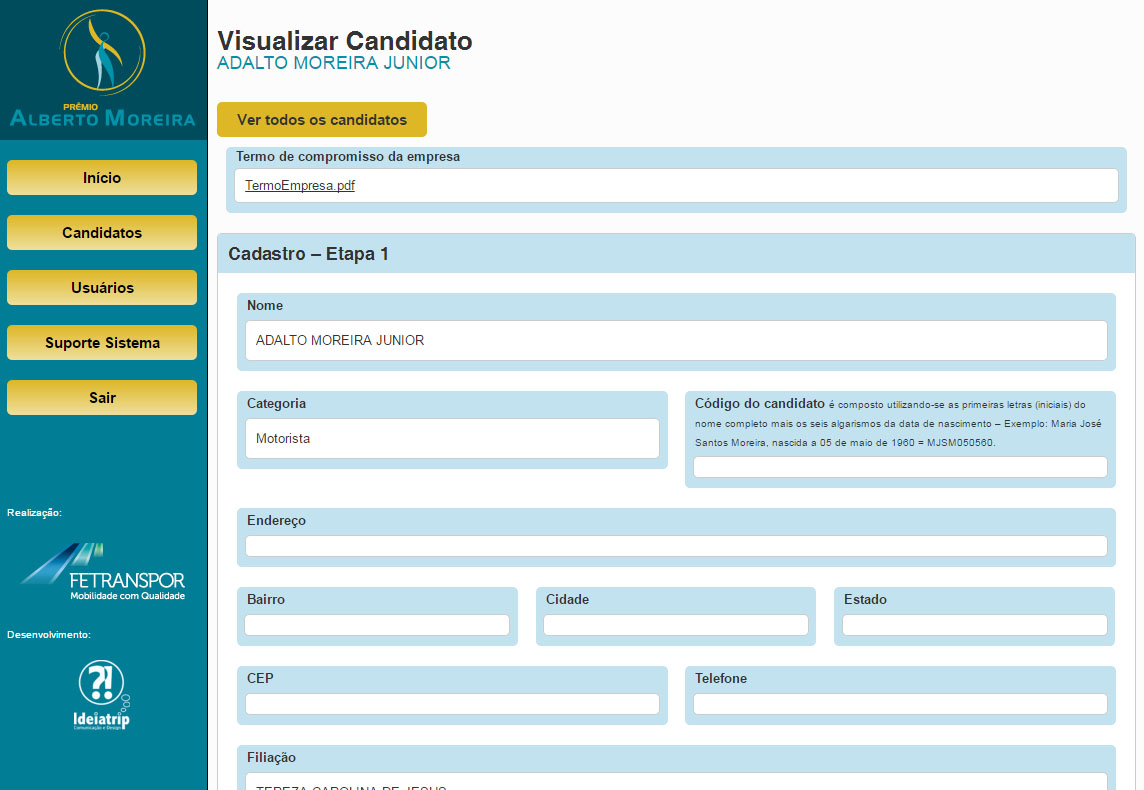Select the Estado input field
1144x790 pixels.
tap(974, 625)
